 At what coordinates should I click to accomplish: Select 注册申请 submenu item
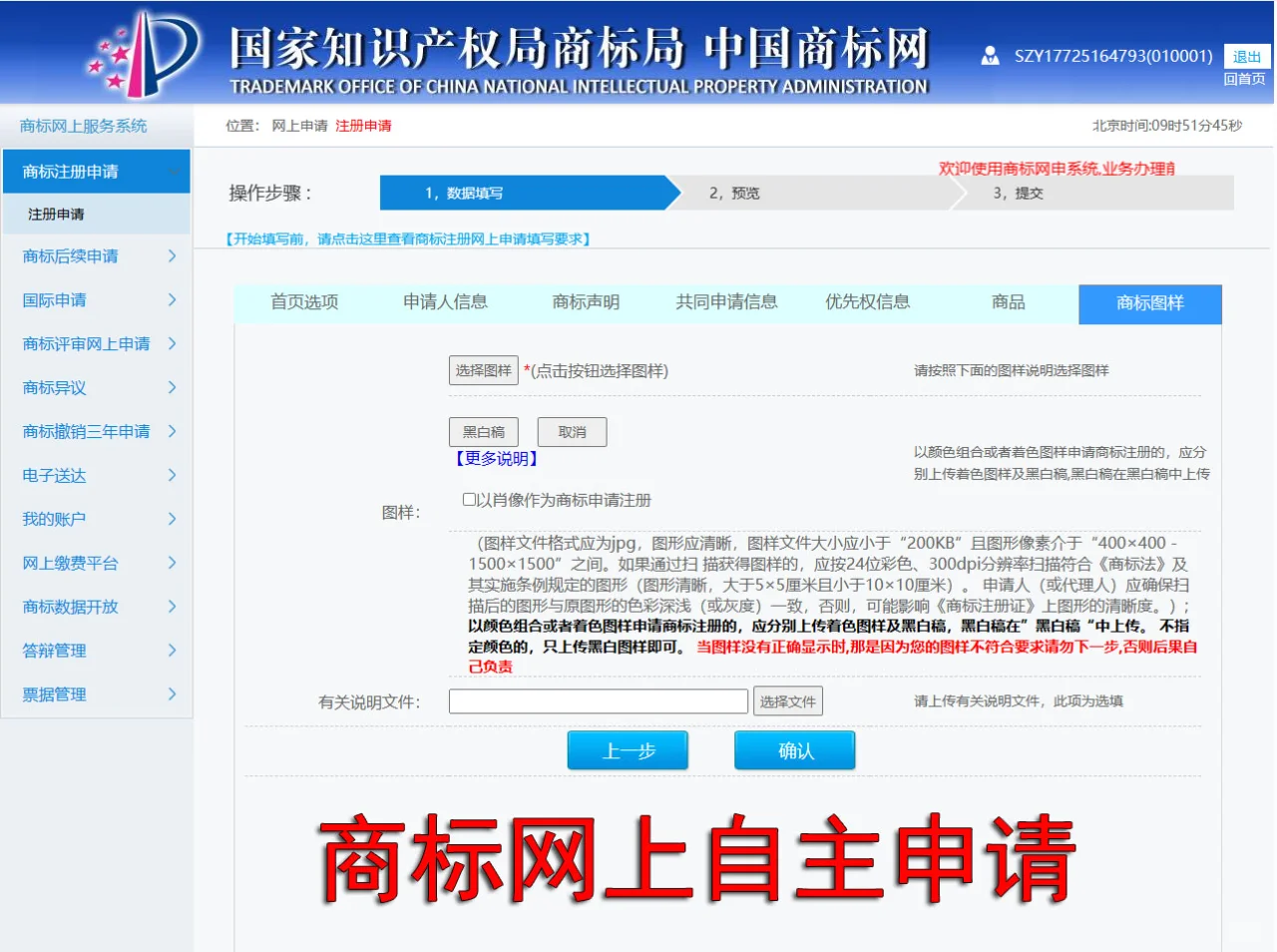coord(57,215)
